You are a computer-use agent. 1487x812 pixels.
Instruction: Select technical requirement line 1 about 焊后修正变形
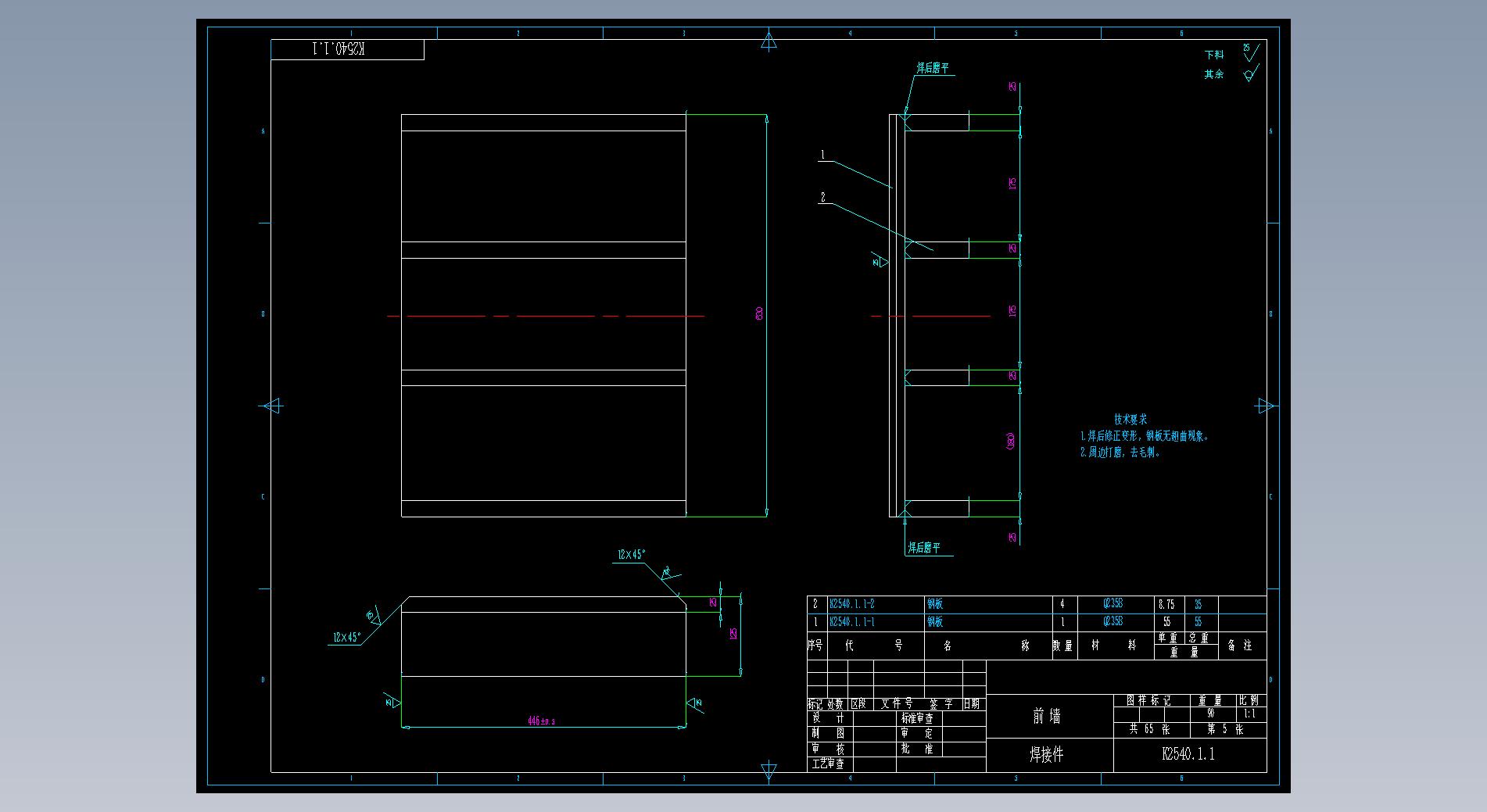pos(1145,436)
